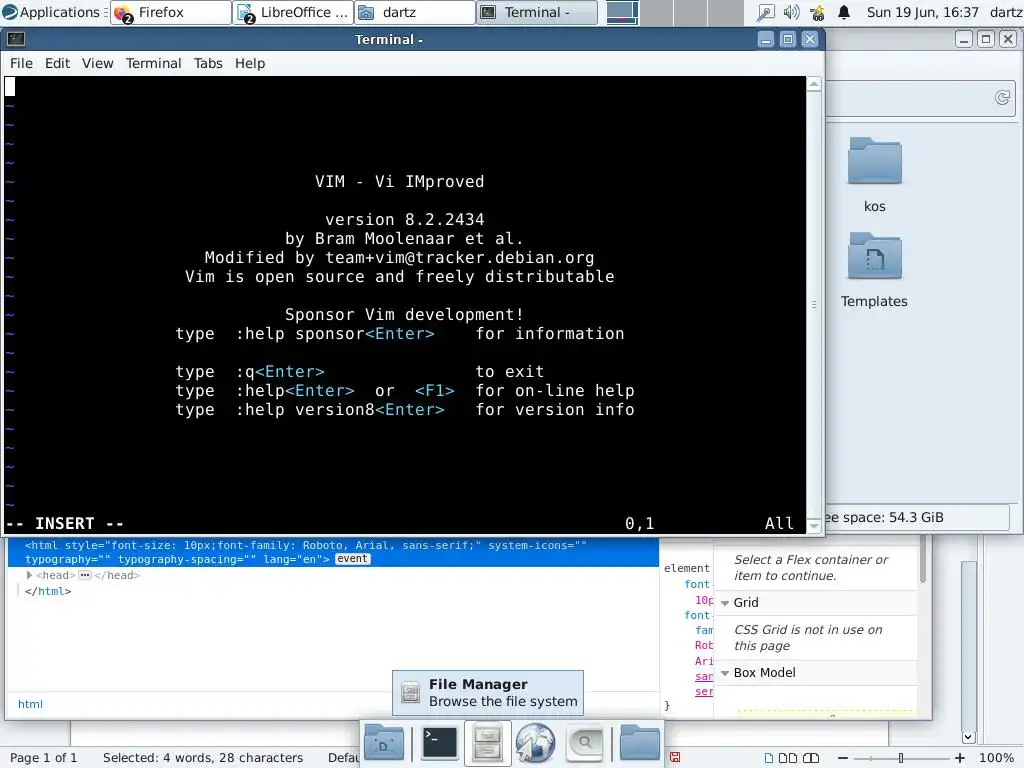This screenshot has height=768, width=1024.
Task: Minimize the Terminal window
Action: click(x=766, y=39)
